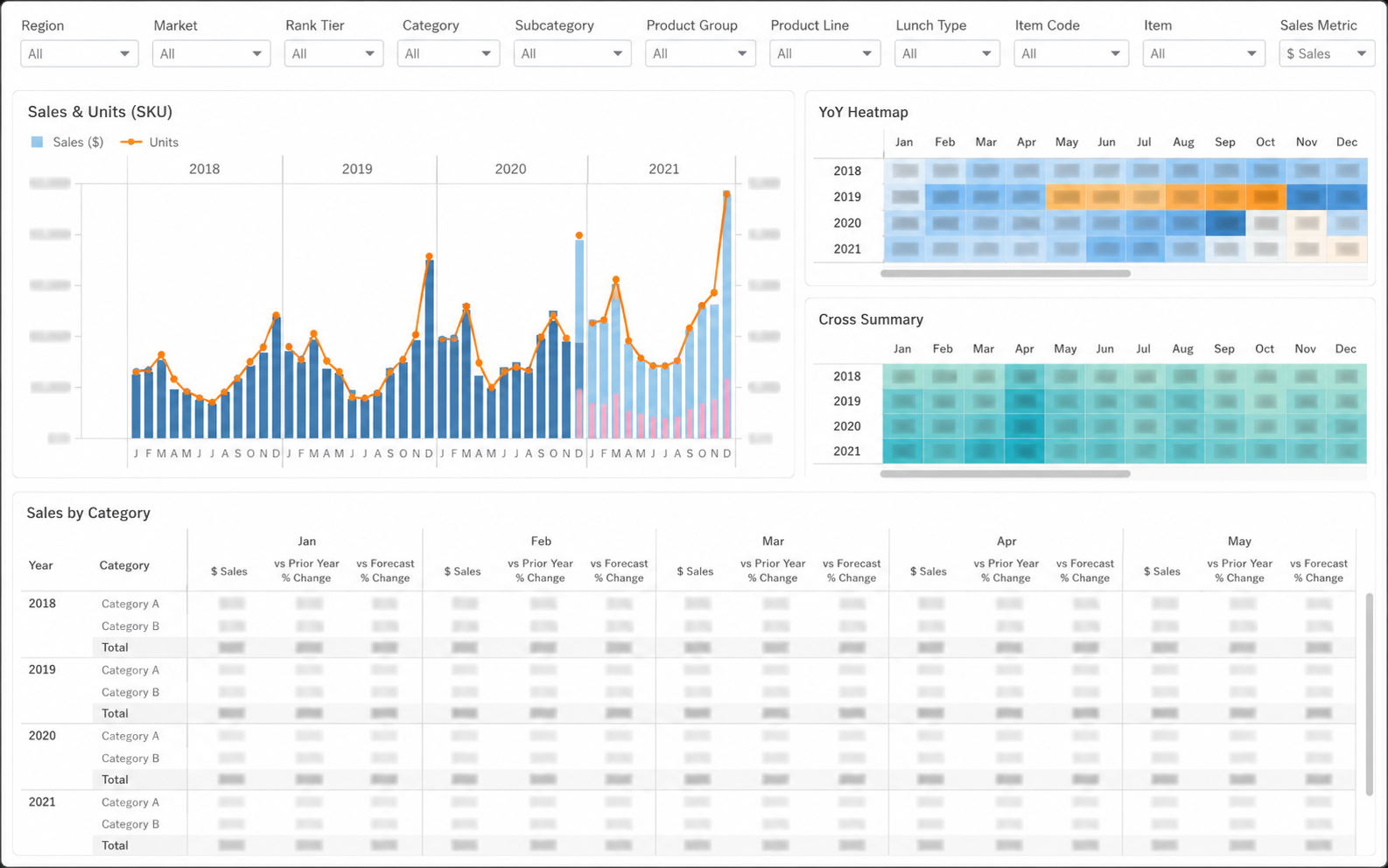Screen dimensions: 1388x868
Task: Expand the Rank Tier dropdown
Action: (x=333, y=53)
